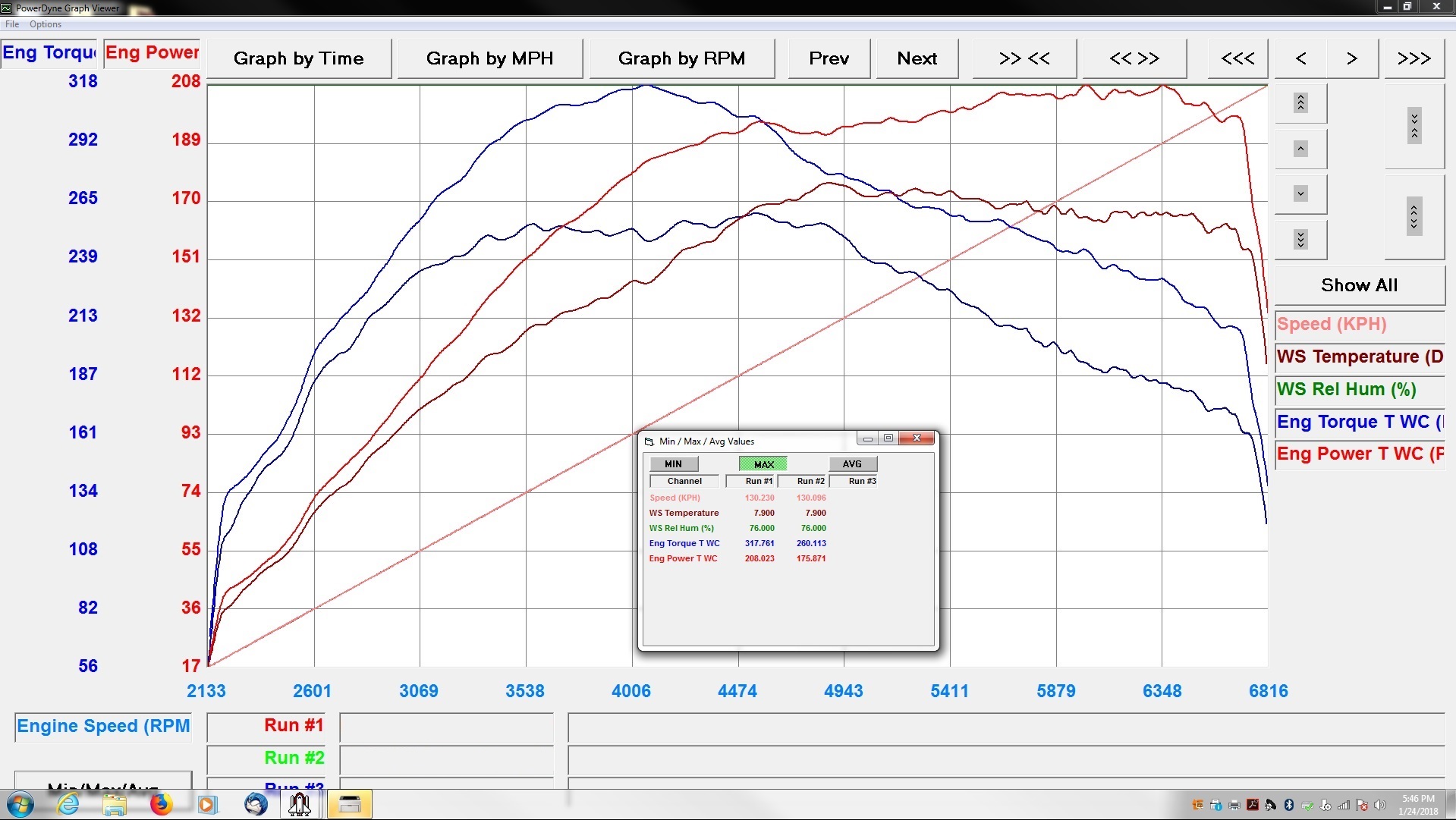Select MAX in Min/Max/Avg Values window
Image resolution: width=1456 pixels, height=820 pixels.
[x=763, y=464]
